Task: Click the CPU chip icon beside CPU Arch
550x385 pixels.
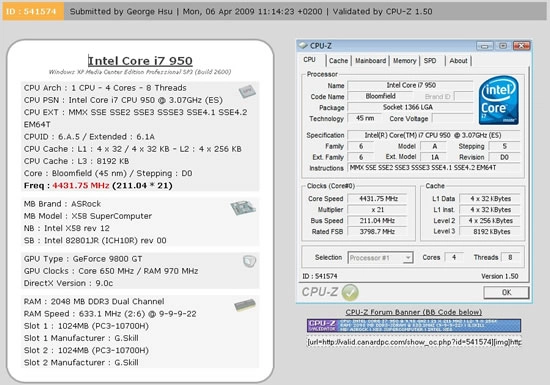Action: (247, 91)
